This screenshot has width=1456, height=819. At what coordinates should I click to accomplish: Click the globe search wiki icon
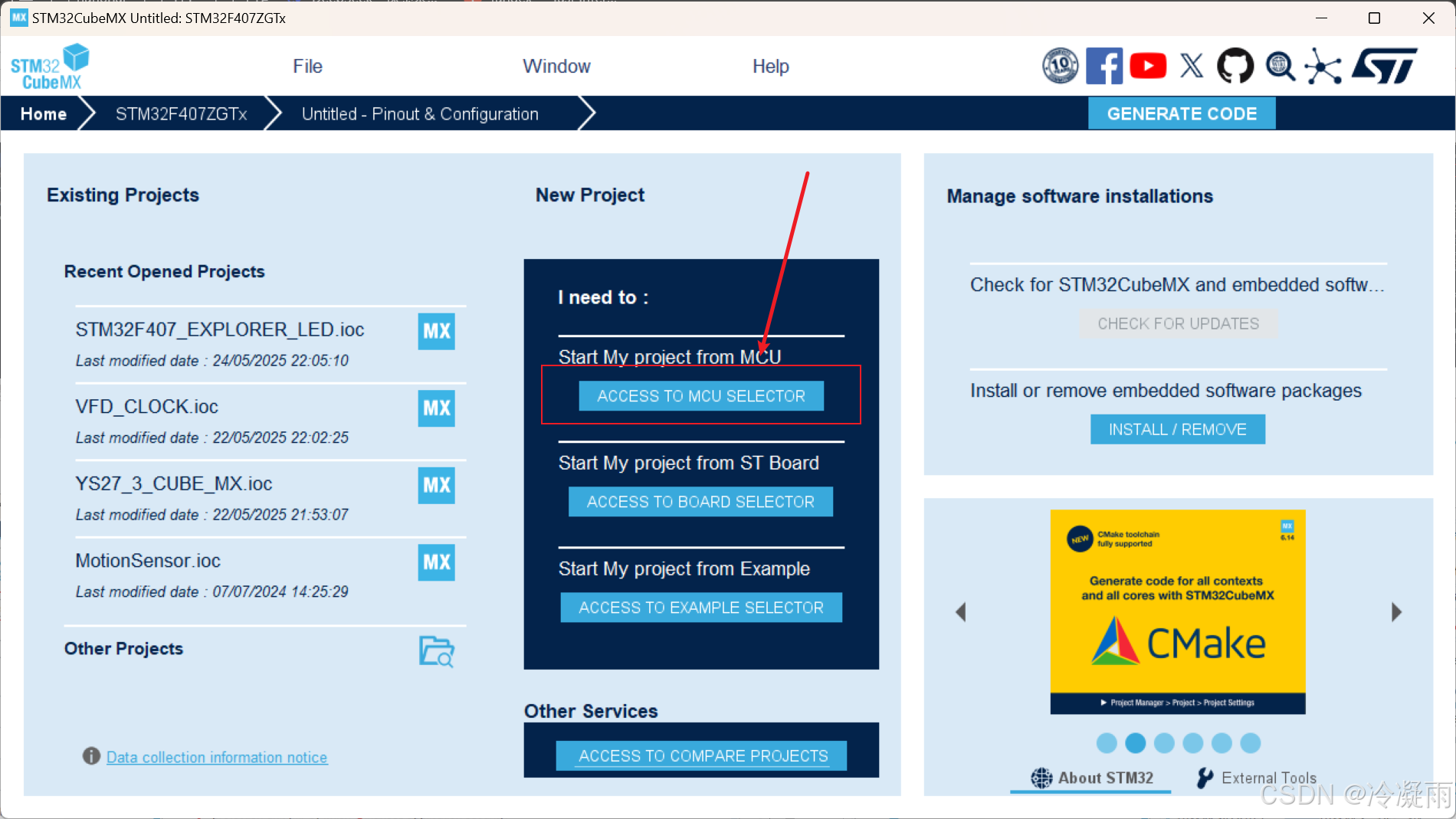1280,66
